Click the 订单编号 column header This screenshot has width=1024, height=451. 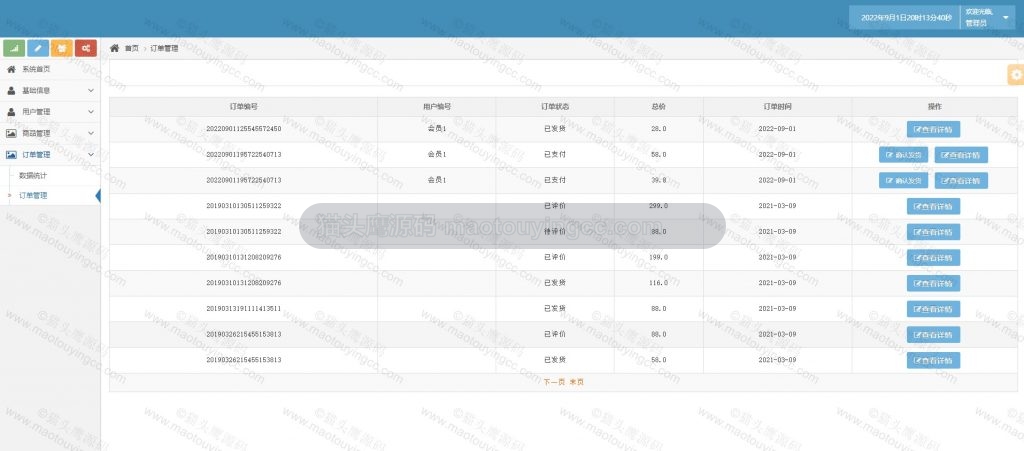(244, 106)
